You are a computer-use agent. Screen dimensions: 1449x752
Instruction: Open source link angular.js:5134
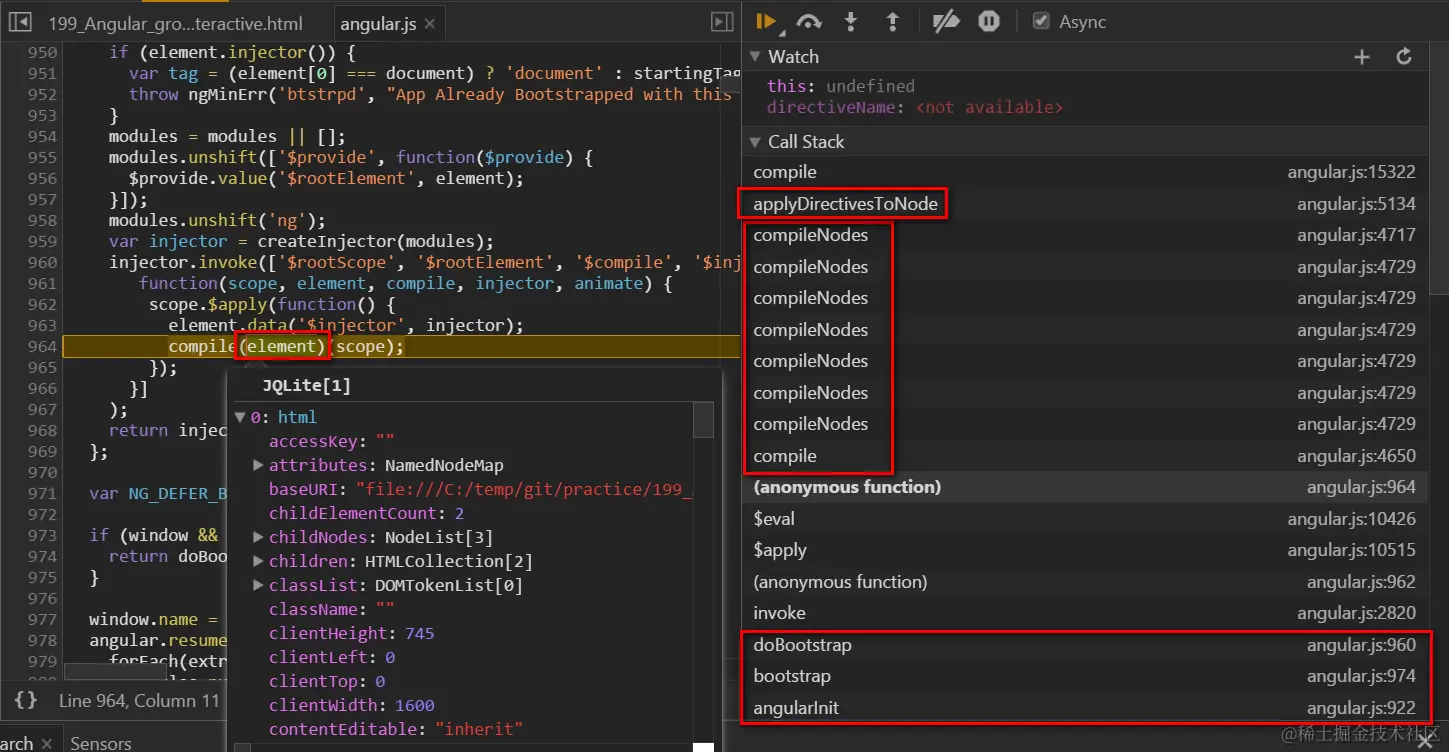click(x=1356, y=204)
